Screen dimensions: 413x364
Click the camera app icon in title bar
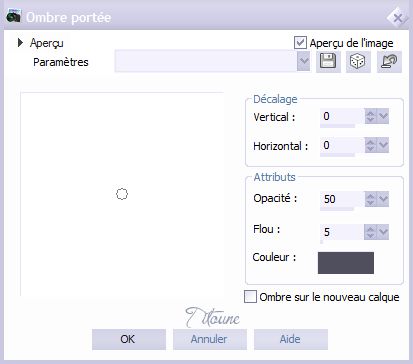14,16
